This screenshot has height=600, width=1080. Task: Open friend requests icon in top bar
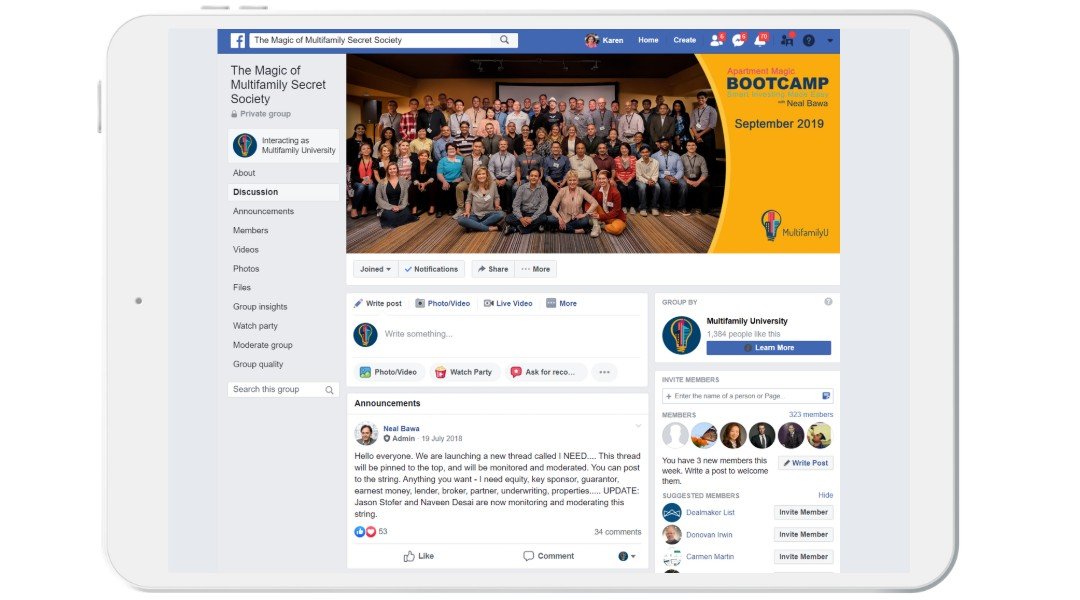point(716,40)
